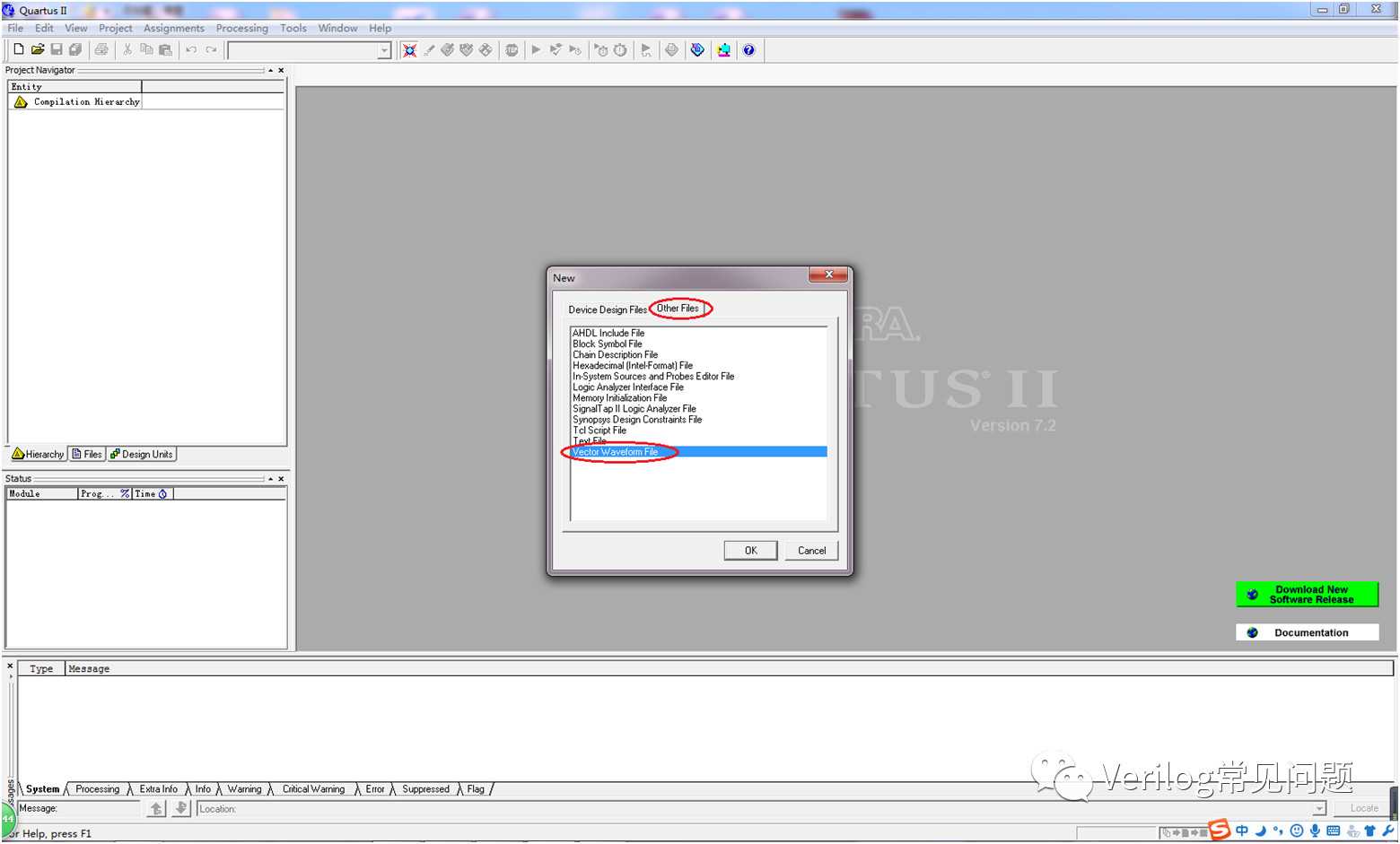Open the Assignments menu
This screenshot has width=1400, height=844.
point(174,28)
